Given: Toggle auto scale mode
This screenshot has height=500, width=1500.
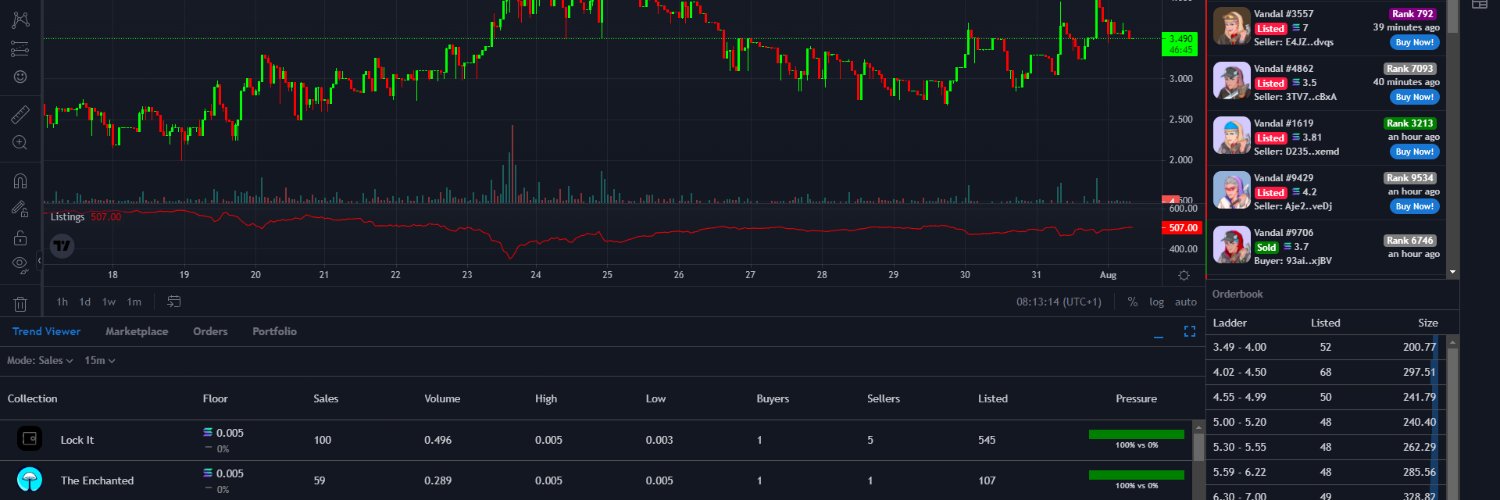Looking at the screenshot, I should 1185,301.
